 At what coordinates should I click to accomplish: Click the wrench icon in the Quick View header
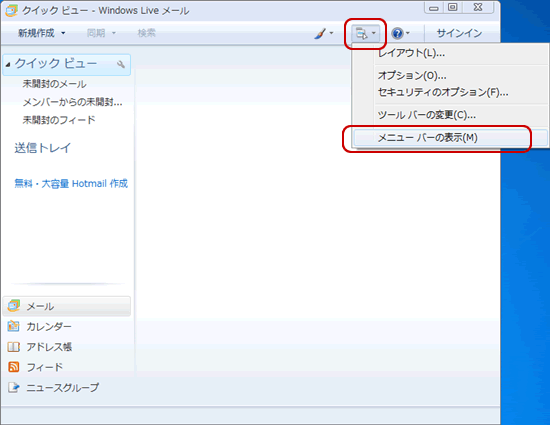121,64
